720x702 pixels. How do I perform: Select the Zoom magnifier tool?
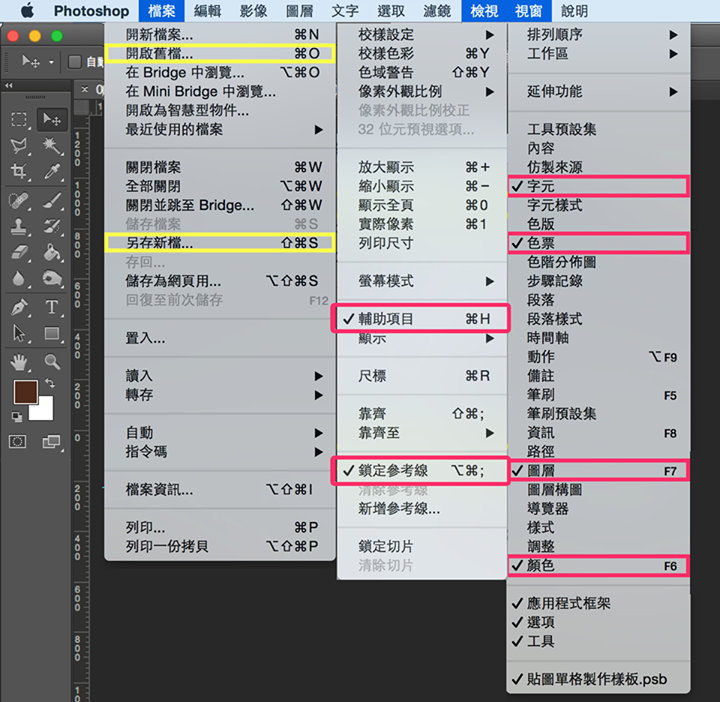click(52, 362)
